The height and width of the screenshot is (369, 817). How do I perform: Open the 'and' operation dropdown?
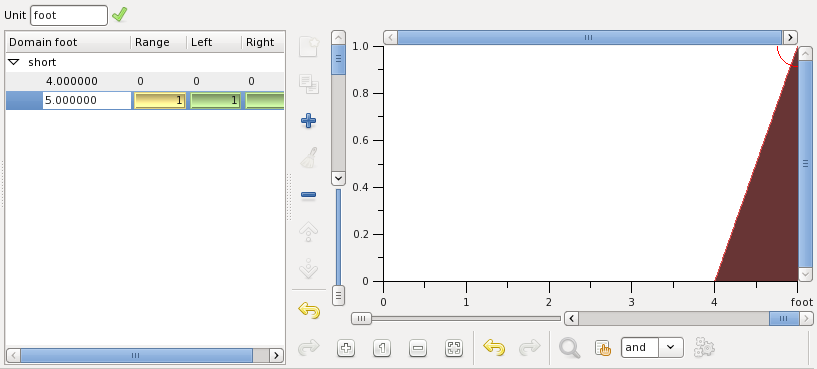[671, 347]
